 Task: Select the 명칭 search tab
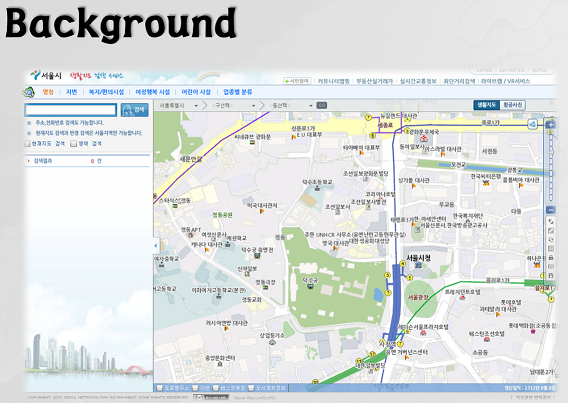coord(48,92)
